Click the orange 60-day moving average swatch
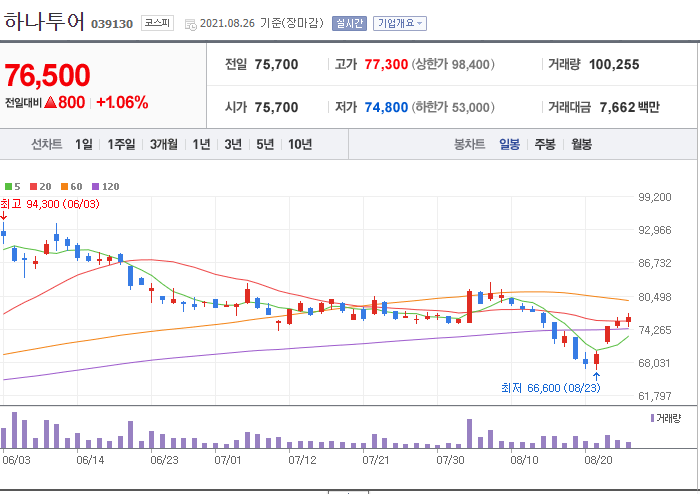The height and width of the screenshot is (494, 700). point(65,187)
